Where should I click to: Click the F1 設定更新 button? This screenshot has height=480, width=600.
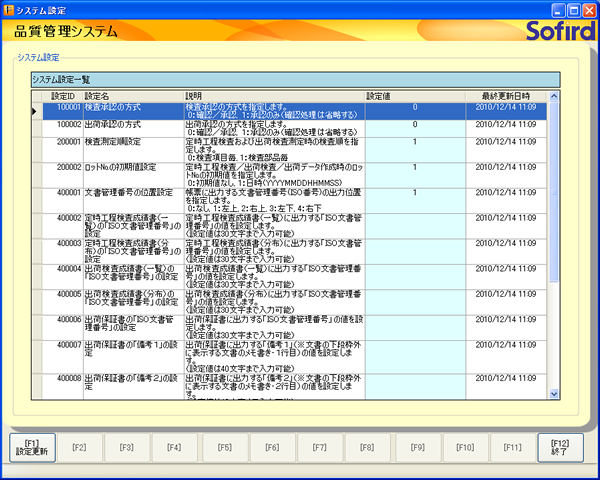31,446
